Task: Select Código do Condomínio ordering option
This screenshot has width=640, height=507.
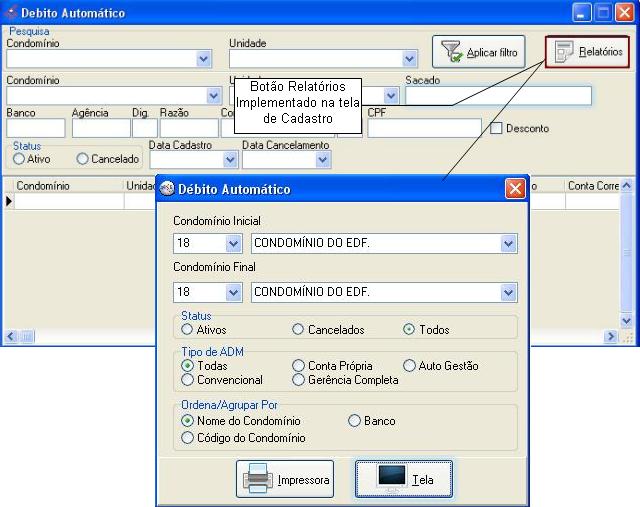Action: [187, 437]
